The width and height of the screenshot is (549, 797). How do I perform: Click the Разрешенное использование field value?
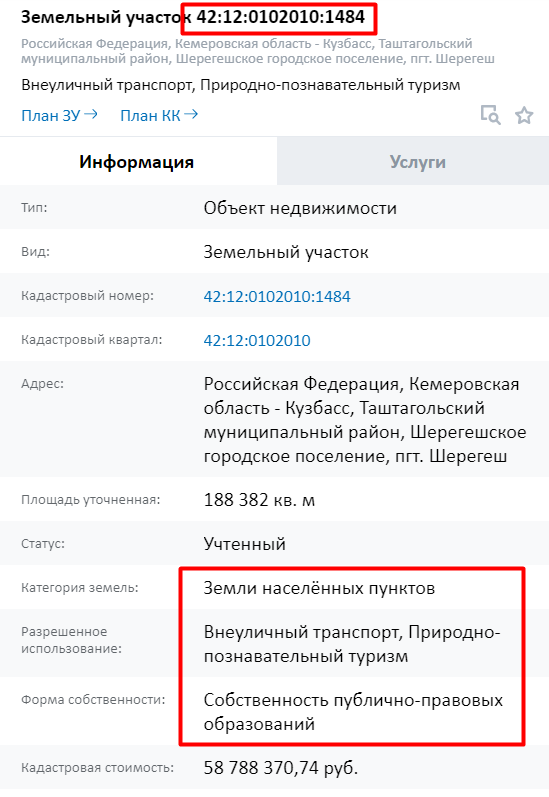[352, 643]
